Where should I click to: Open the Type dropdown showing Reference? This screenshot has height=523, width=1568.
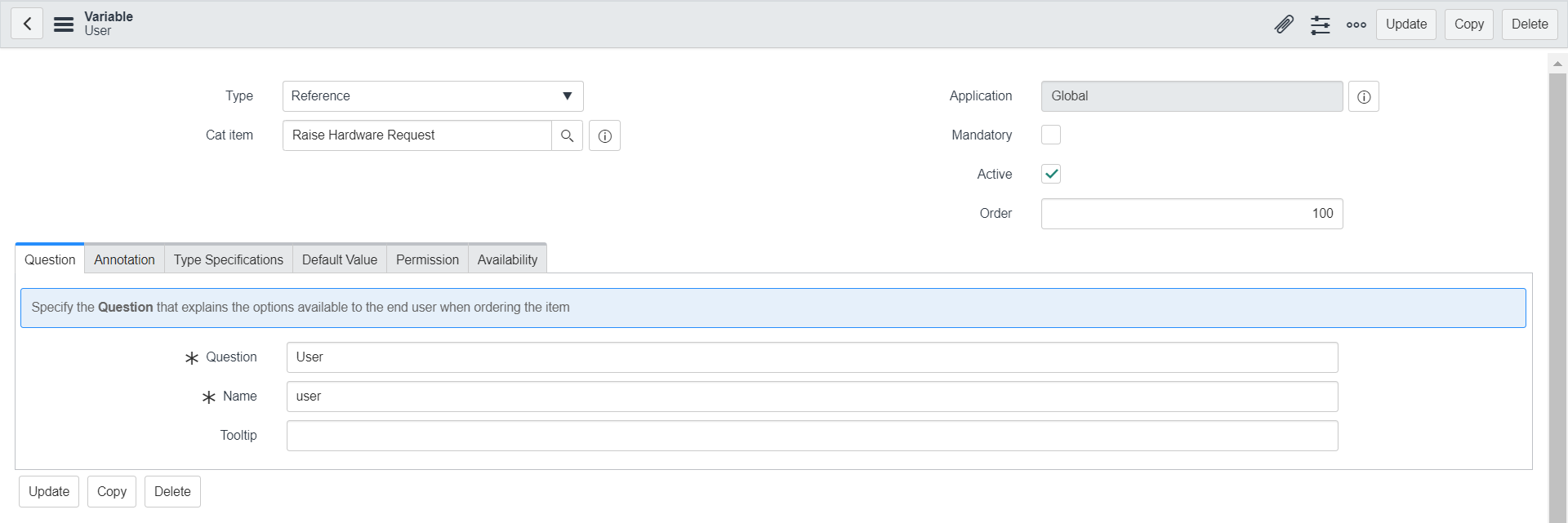[x=433, y=96]
